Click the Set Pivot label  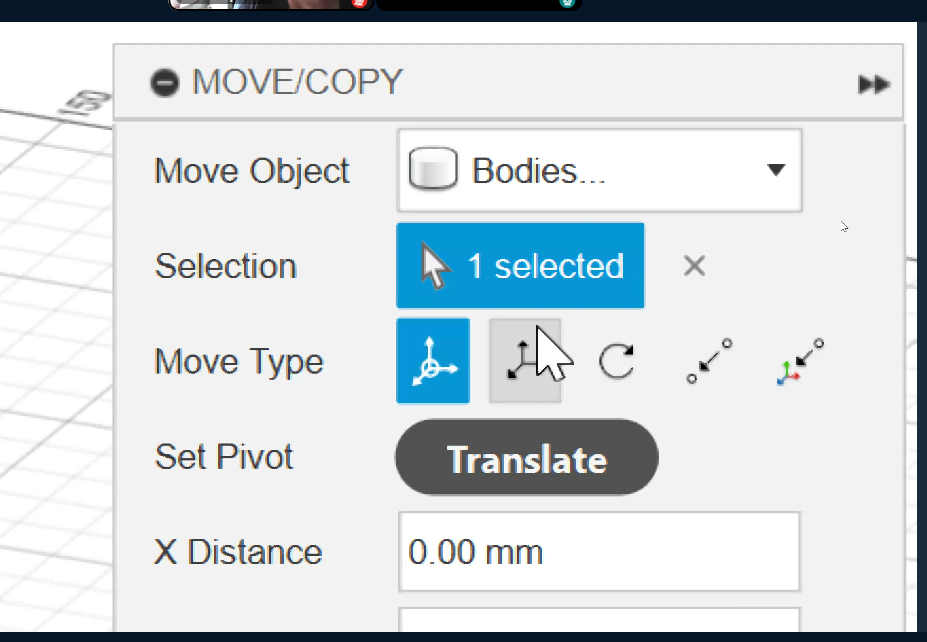[x=224, y=457]
